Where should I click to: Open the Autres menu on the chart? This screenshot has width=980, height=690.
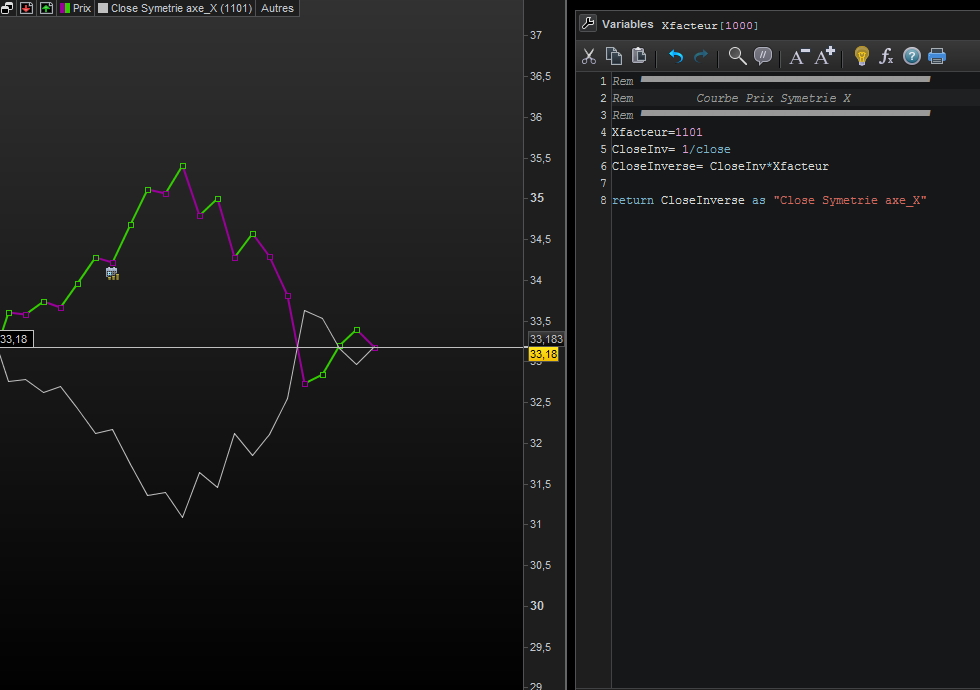point(277,8)
